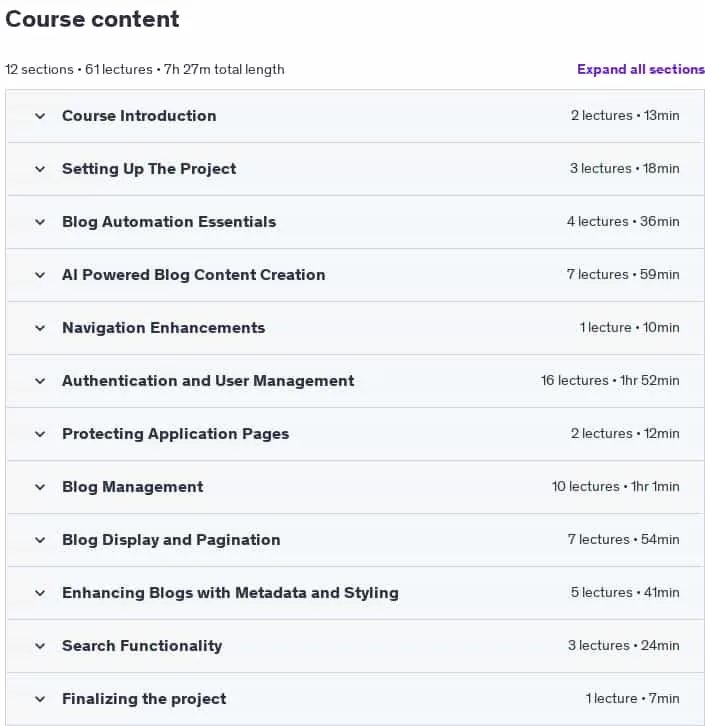Click chevron beside Blog Display and Pagination
Screen dimensions: 705x726
tap(40, 540)
